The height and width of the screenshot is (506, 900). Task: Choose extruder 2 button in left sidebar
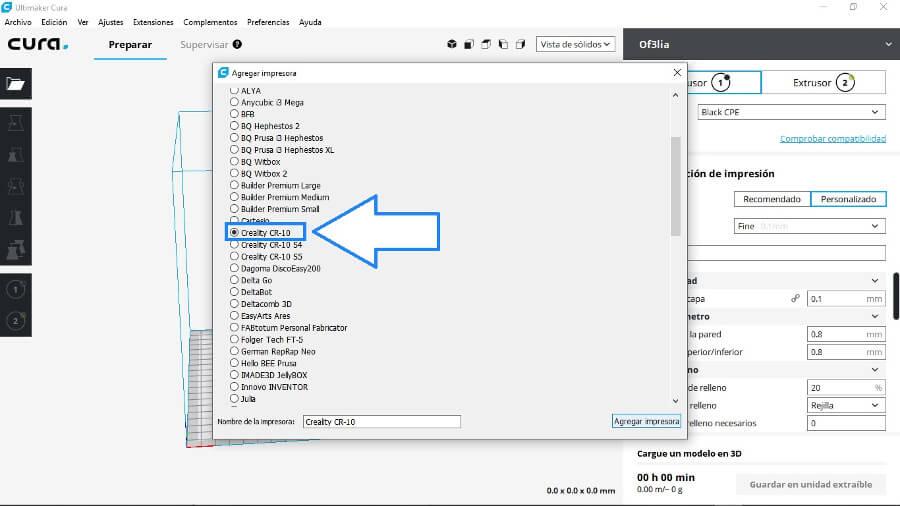click(x=15, y=320)
